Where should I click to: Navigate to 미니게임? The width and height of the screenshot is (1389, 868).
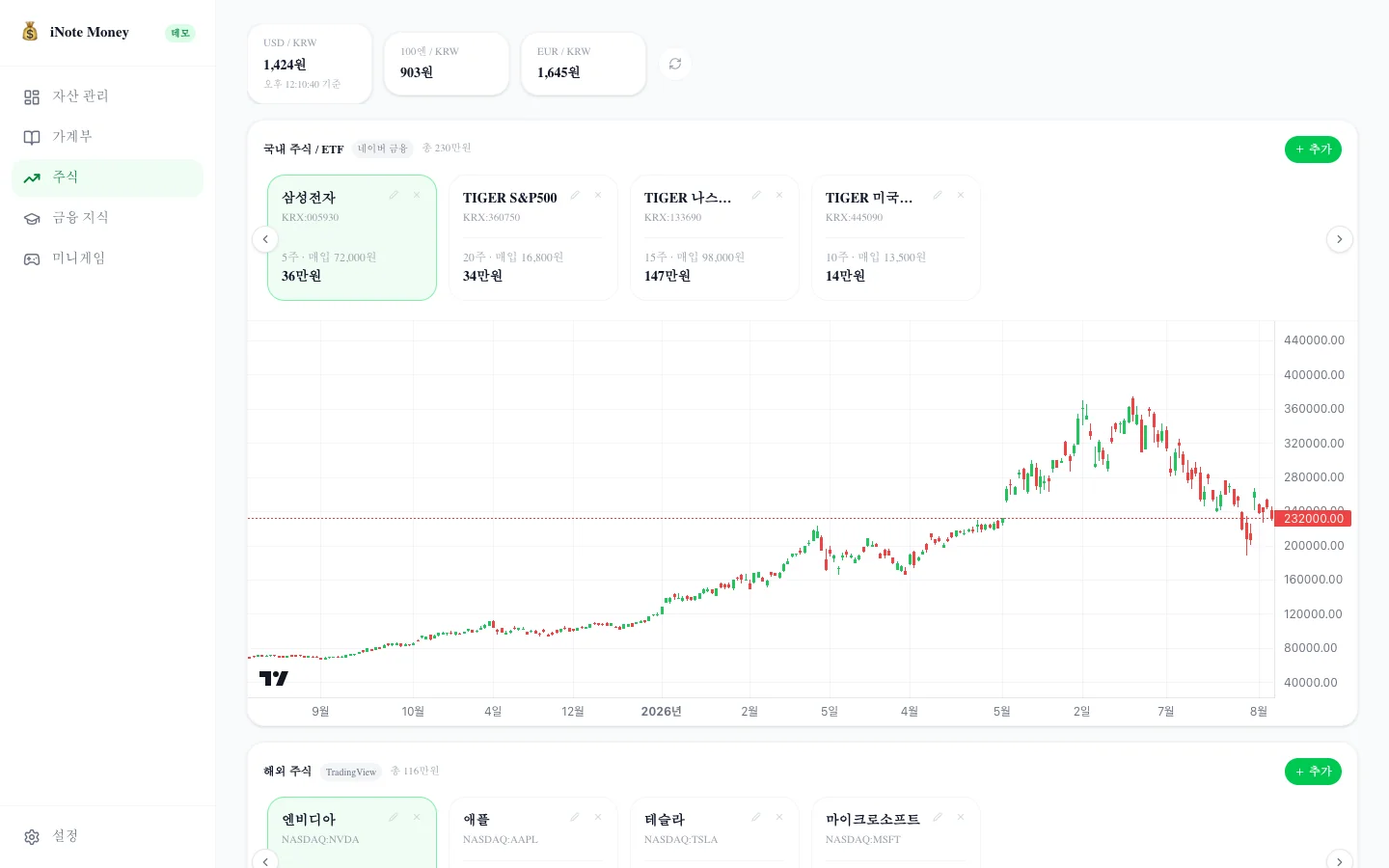click(x=107, y=258)
